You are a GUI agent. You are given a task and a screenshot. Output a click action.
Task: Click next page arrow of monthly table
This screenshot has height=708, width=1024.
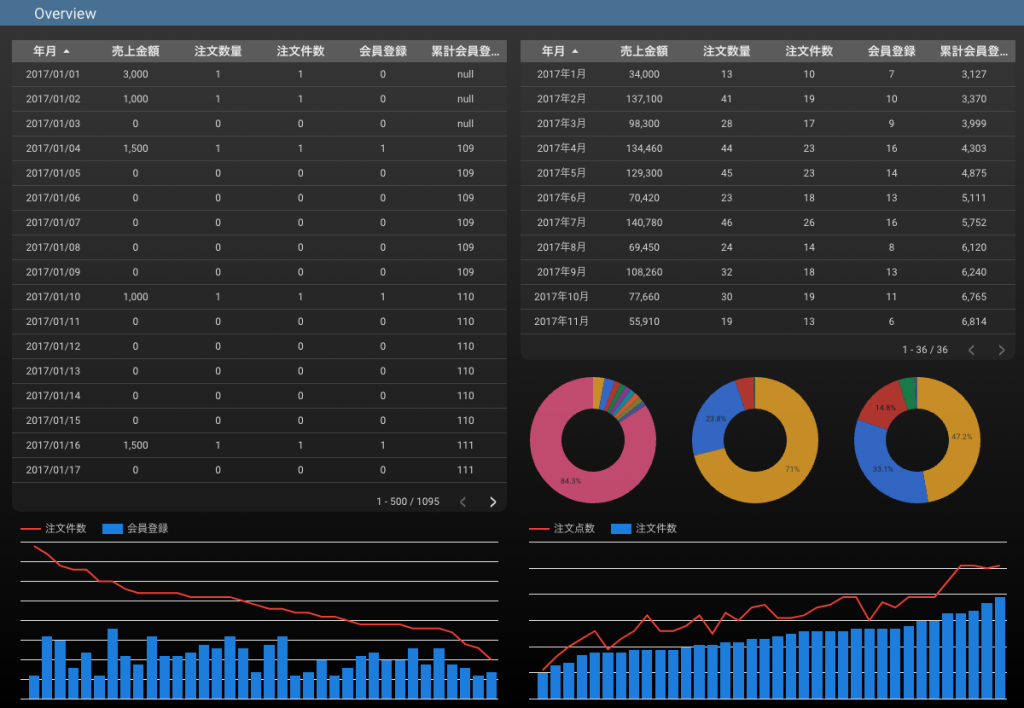1001,350
